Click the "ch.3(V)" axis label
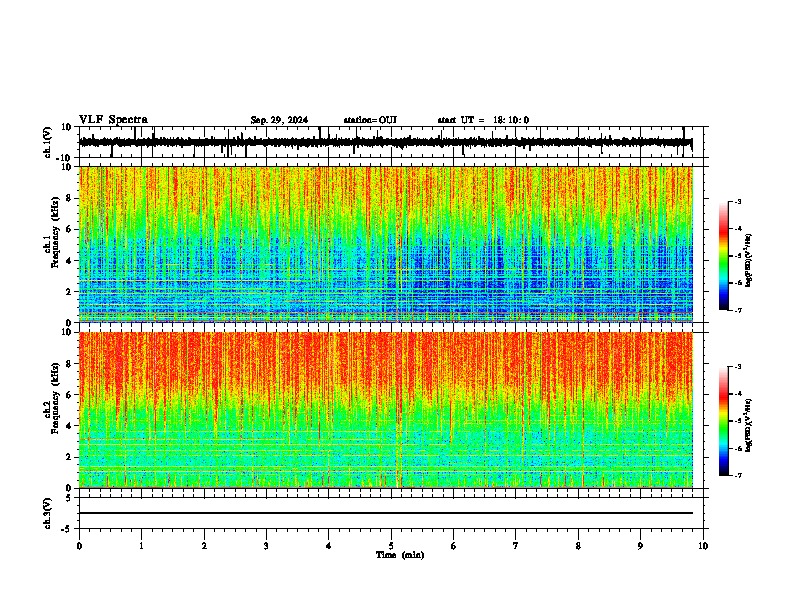792x612 pixels. (48, 513)
